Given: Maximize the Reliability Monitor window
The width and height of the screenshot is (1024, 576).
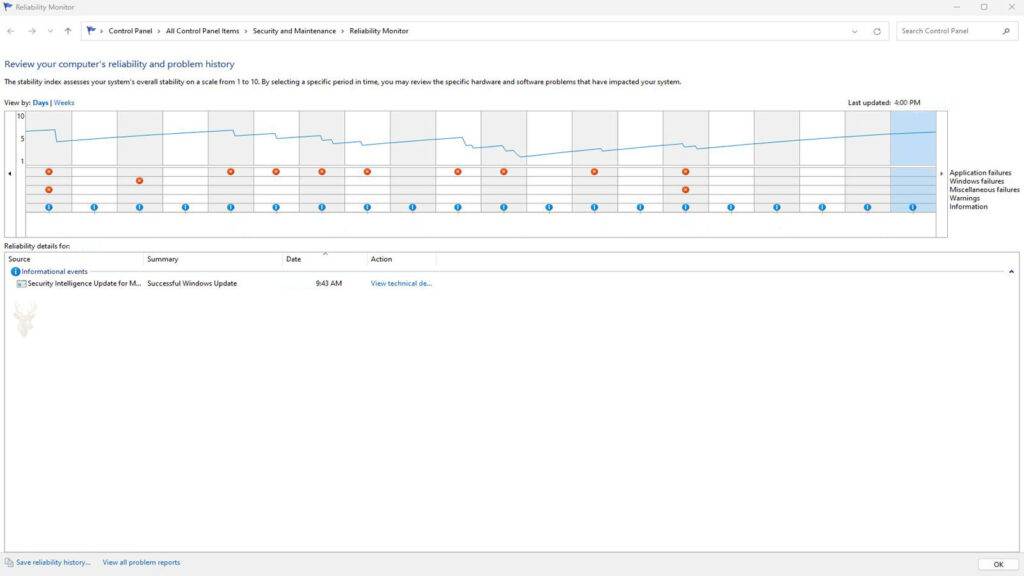Looking at the screenshot, I should tap(984, 7).
